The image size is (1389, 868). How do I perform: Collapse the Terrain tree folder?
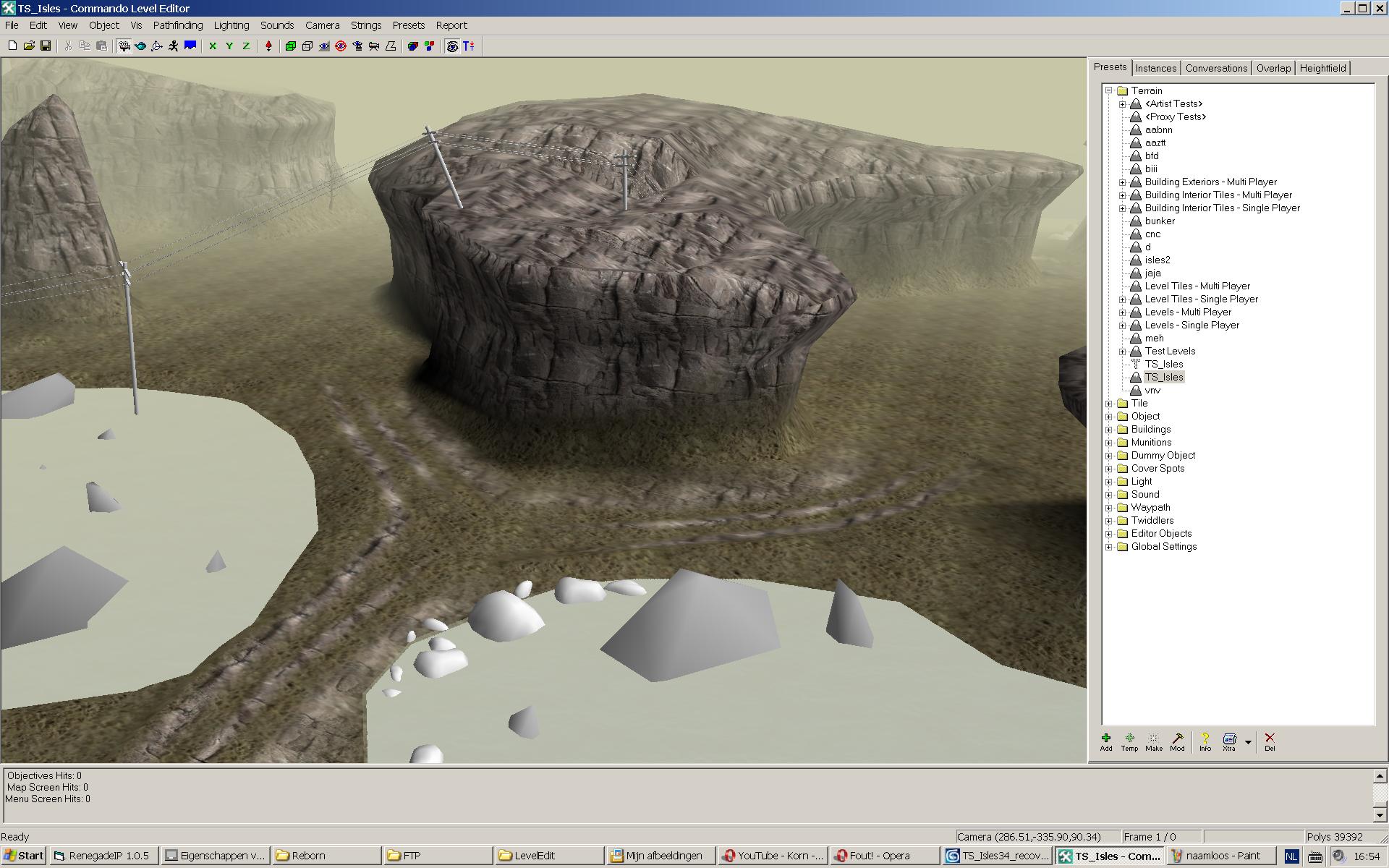click(1108, 91)
